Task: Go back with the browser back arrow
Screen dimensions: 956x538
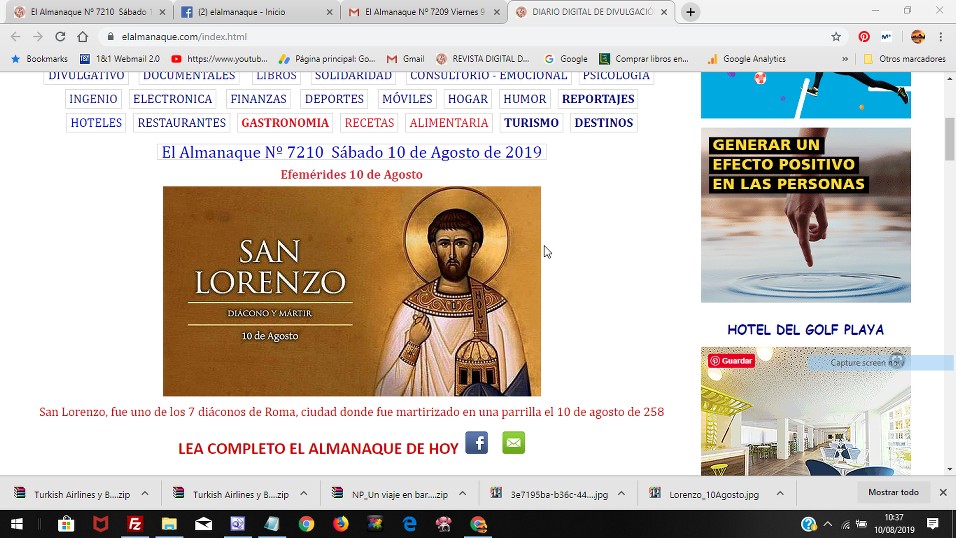Action: point(15,37)
